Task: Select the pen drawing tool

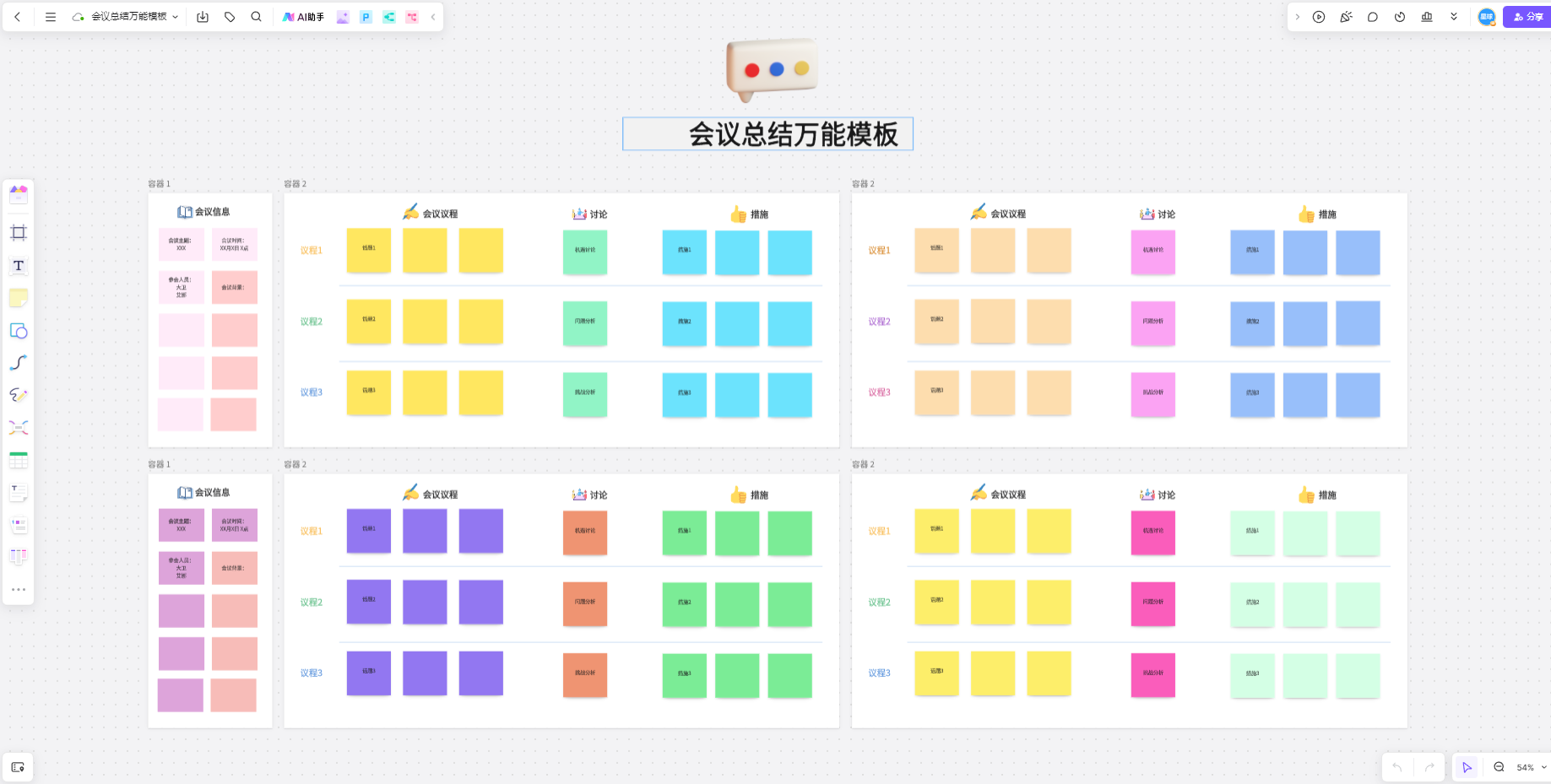Action: [x=19, y=395]
